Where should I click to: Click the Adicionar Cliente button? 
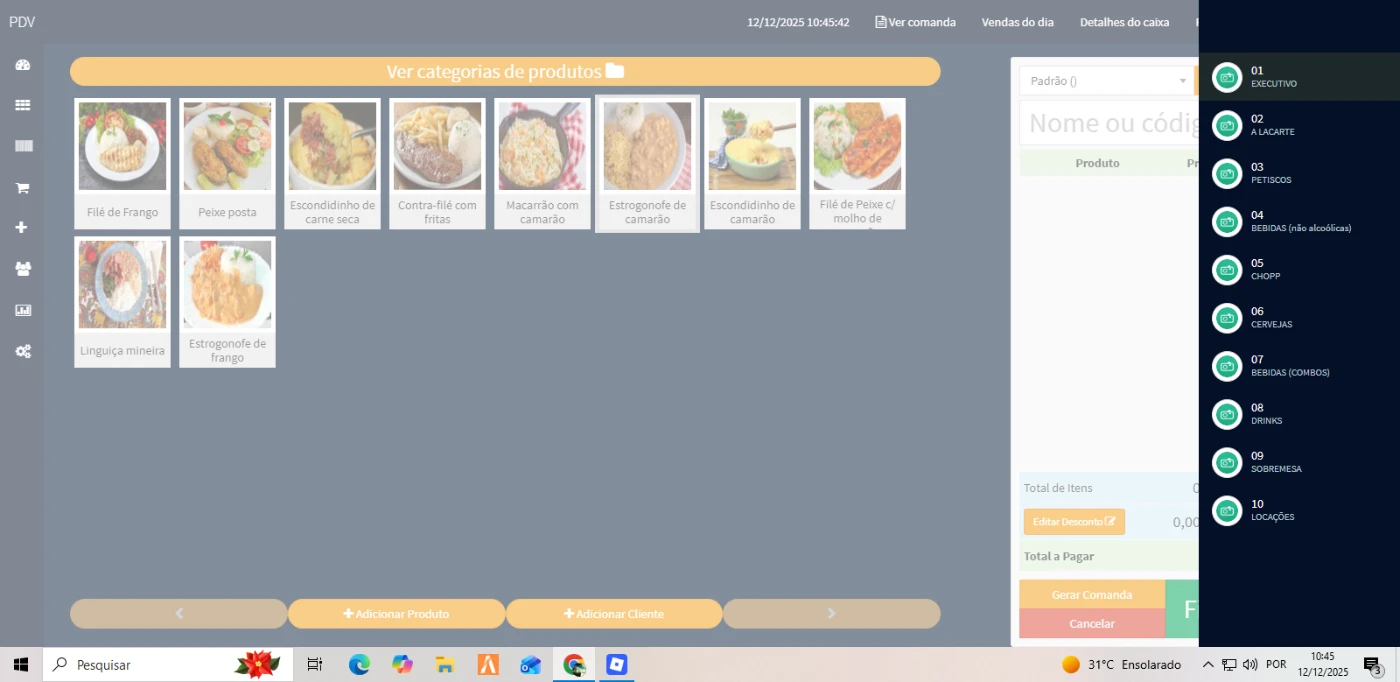click(x=614, y=614)
